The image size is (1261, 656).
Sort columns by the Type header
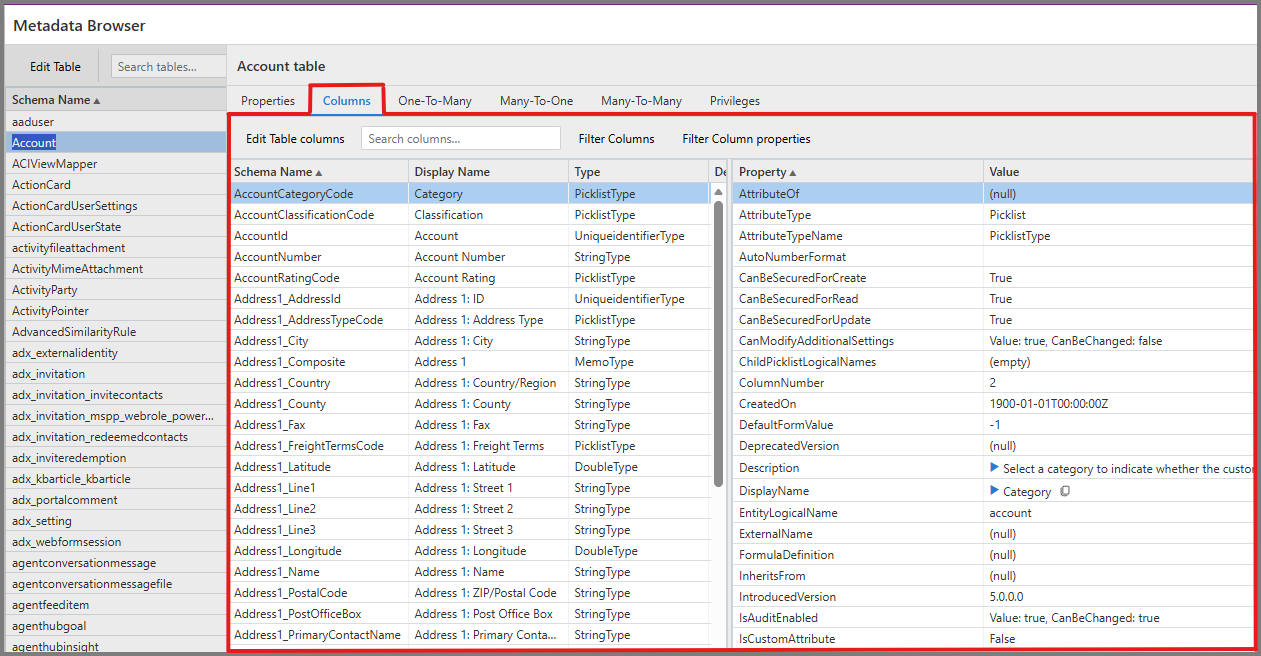click(587, 170)
